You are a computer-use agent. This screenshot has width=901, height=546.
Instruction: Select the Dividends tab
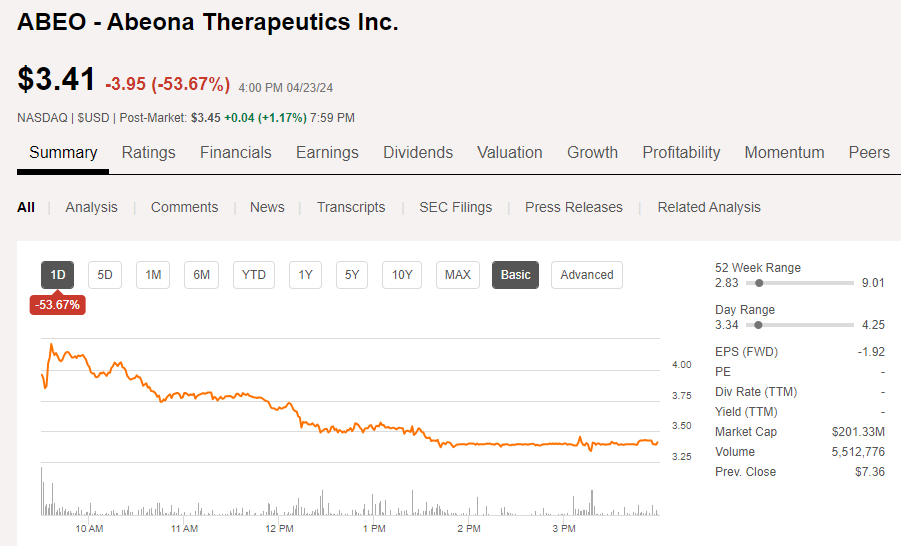(x=417, y=152)
